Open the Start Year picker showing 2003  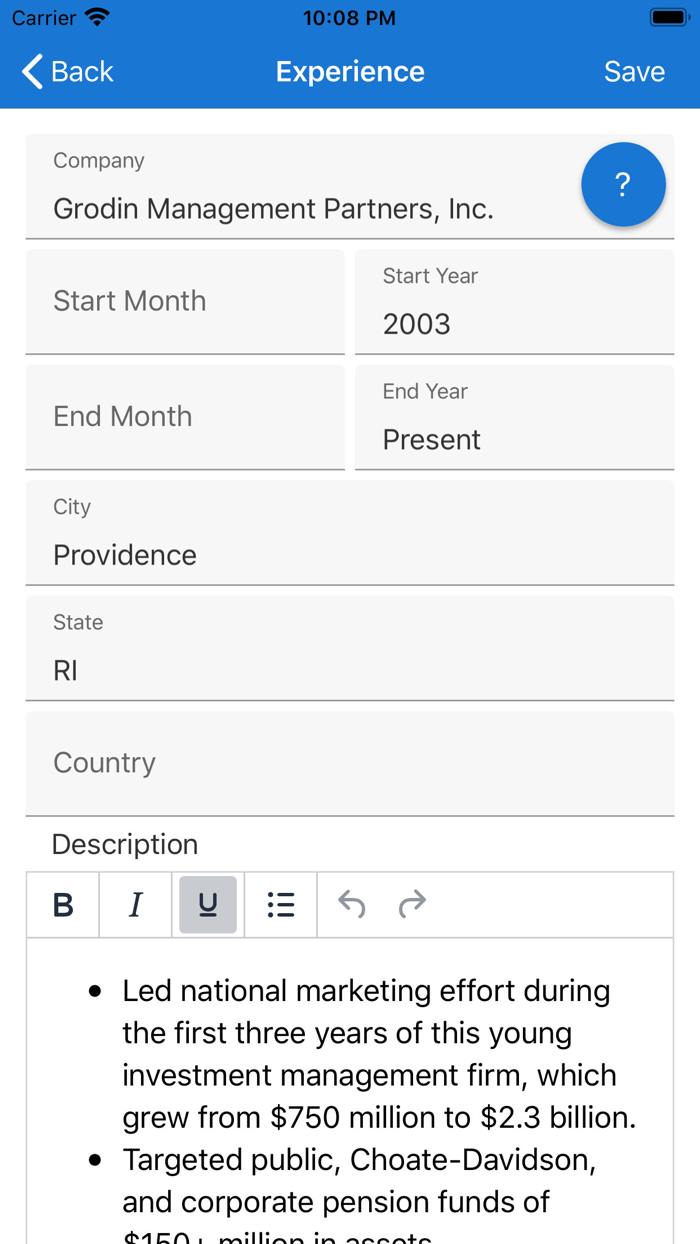[x=515, y=310]
